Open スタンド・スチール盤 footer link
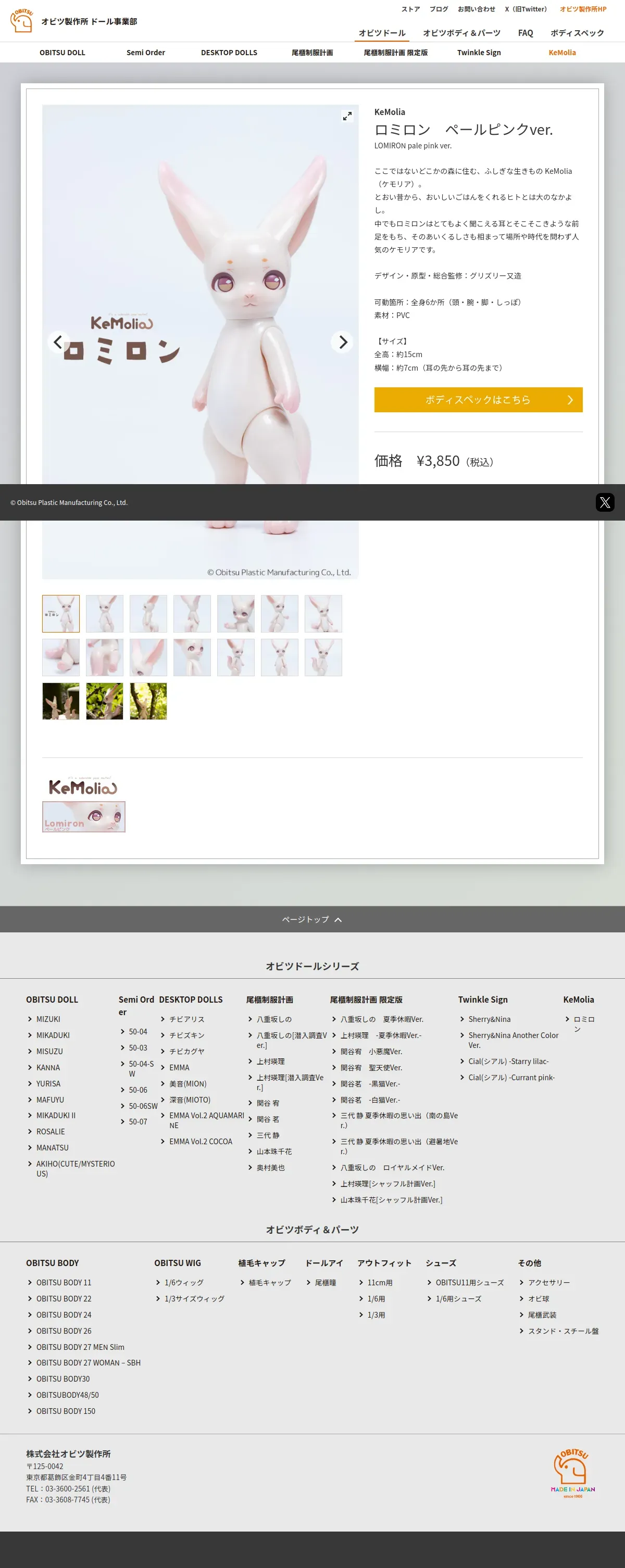 pyautogui.click(x=563, y=1331)
